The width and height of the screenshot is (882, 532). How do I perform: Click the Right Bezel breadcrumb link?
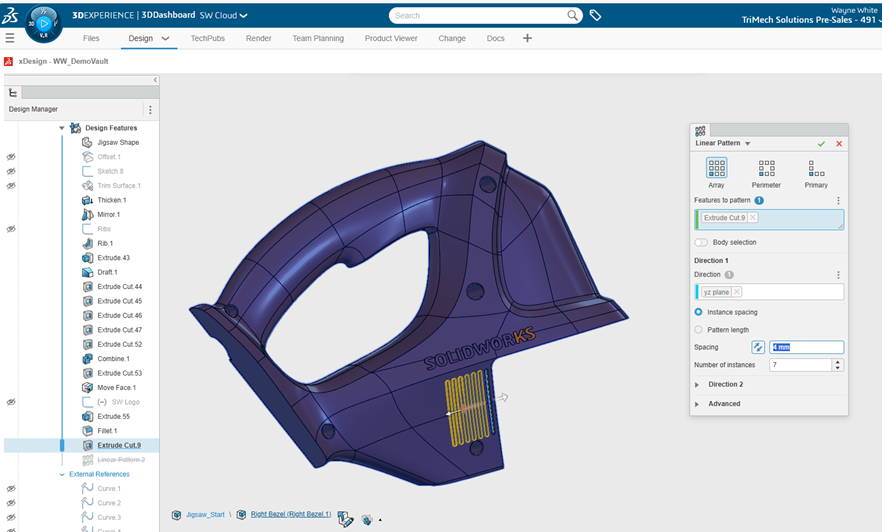click(x=290, y=514)
